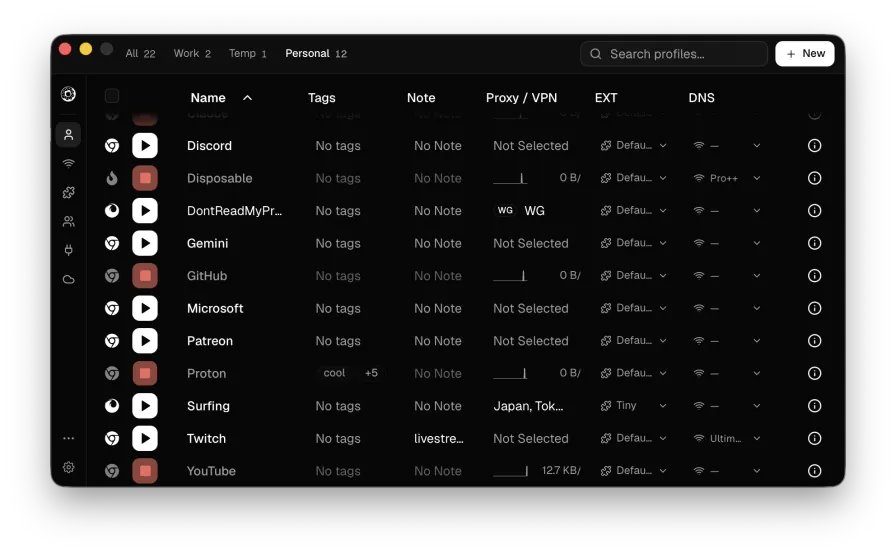Open Microsoft extension group dropdown

[633, 308]
